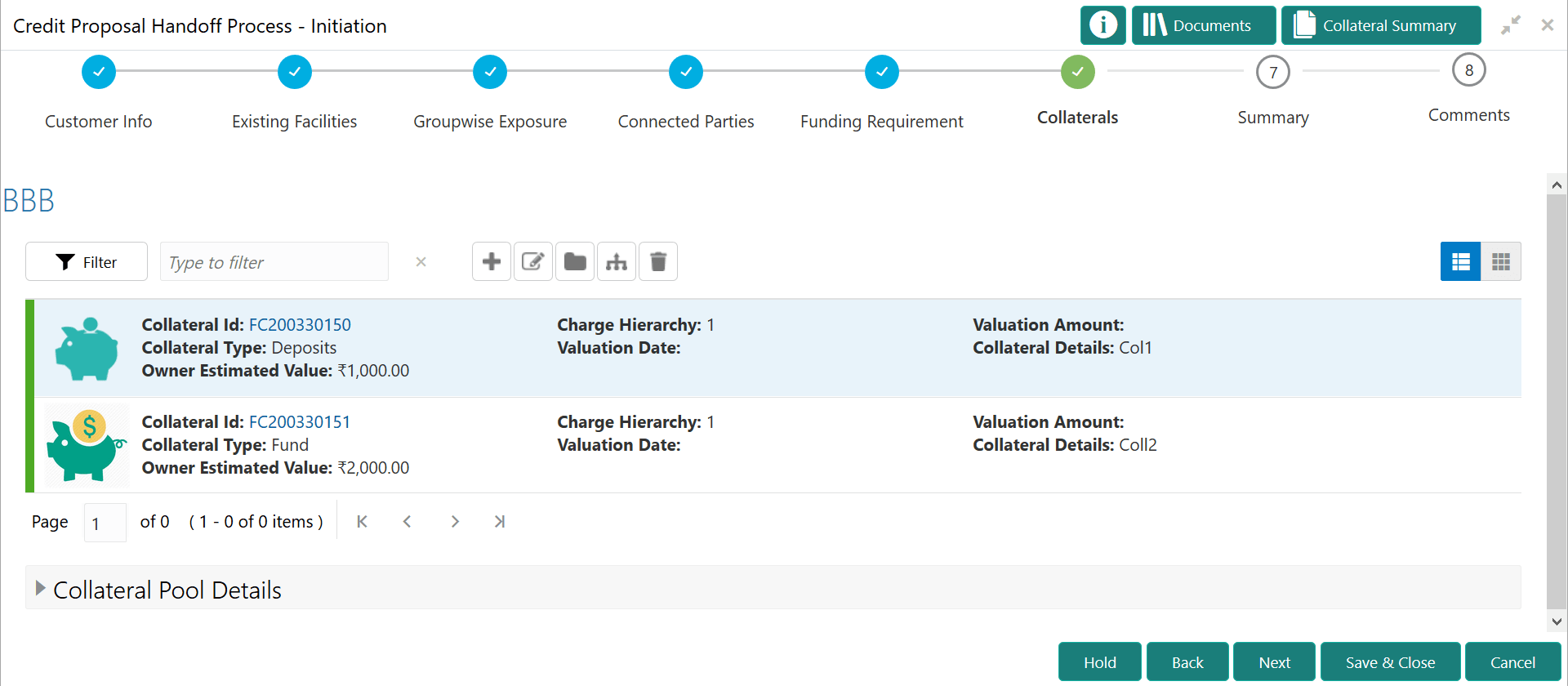The image size is (1568, 686).
Task: Select the Deposits piggy bank thumbnail
Action: tap(87, 349)
